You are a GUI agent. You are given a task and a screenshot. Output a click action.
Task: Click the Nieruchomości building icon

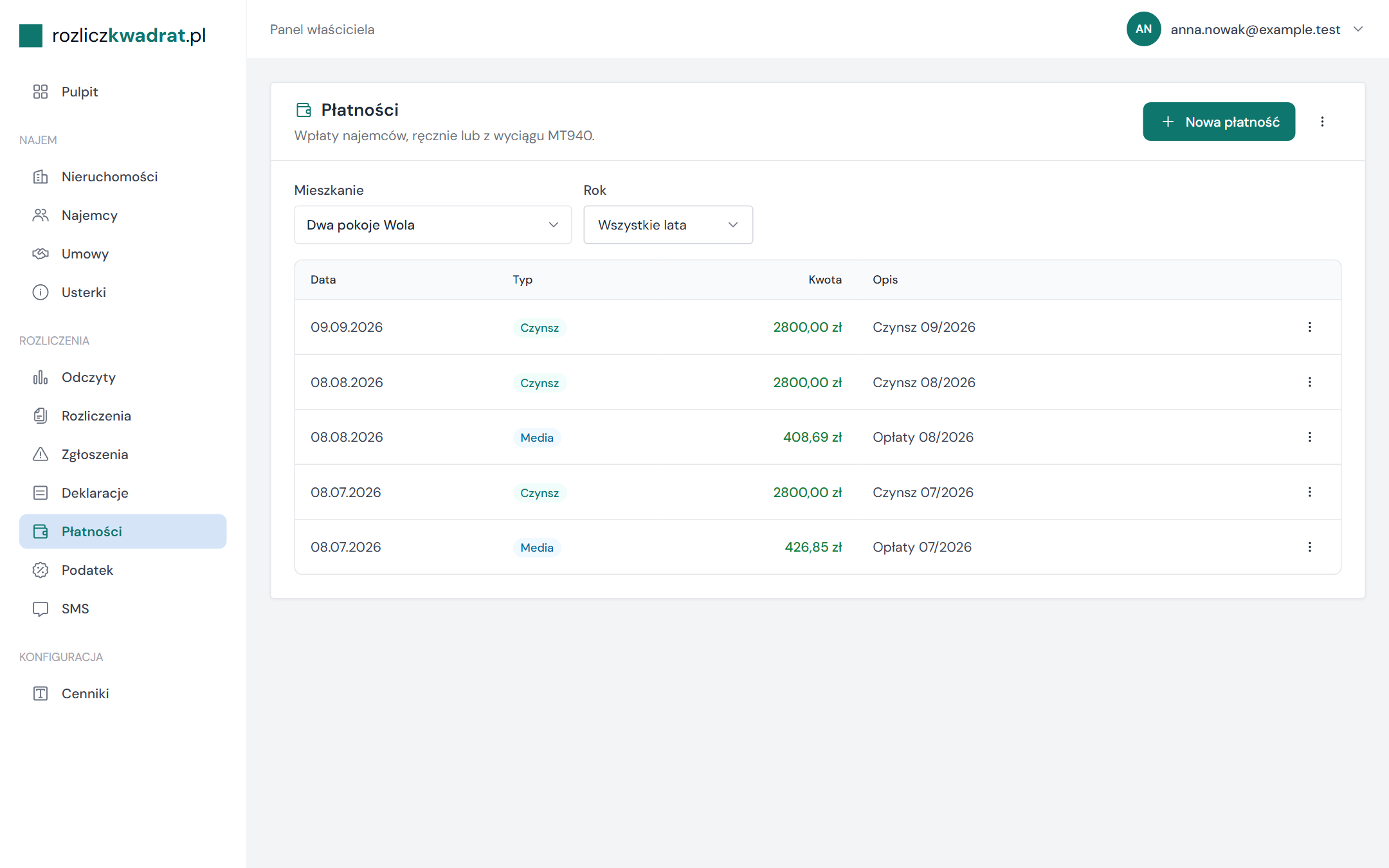[x=41, y=177]
